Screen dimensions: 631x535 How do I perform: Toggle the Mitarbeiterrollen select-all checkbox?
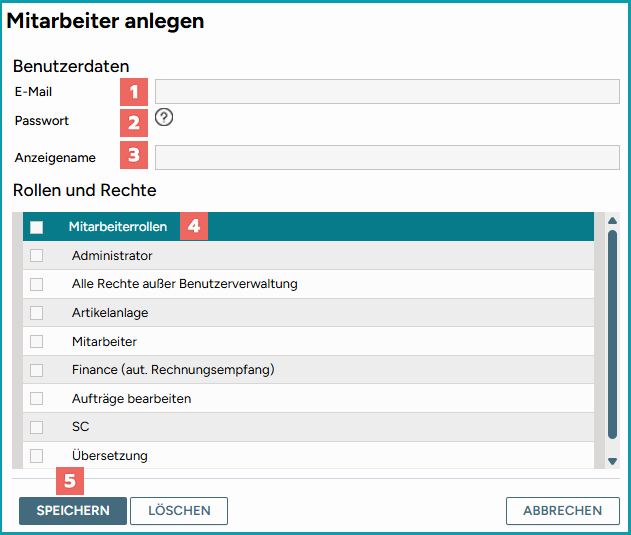point(36,227)
